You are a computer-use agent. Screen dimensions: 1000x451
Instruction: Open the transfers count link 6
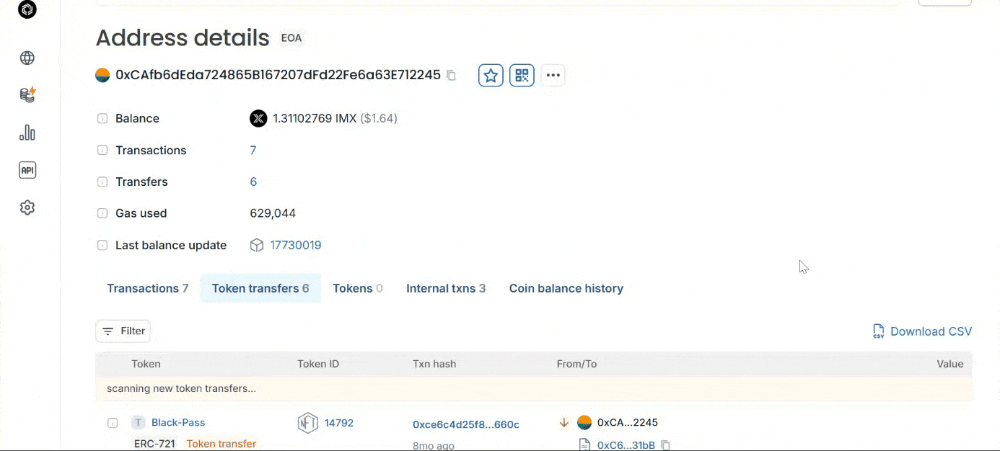[253, 182]
